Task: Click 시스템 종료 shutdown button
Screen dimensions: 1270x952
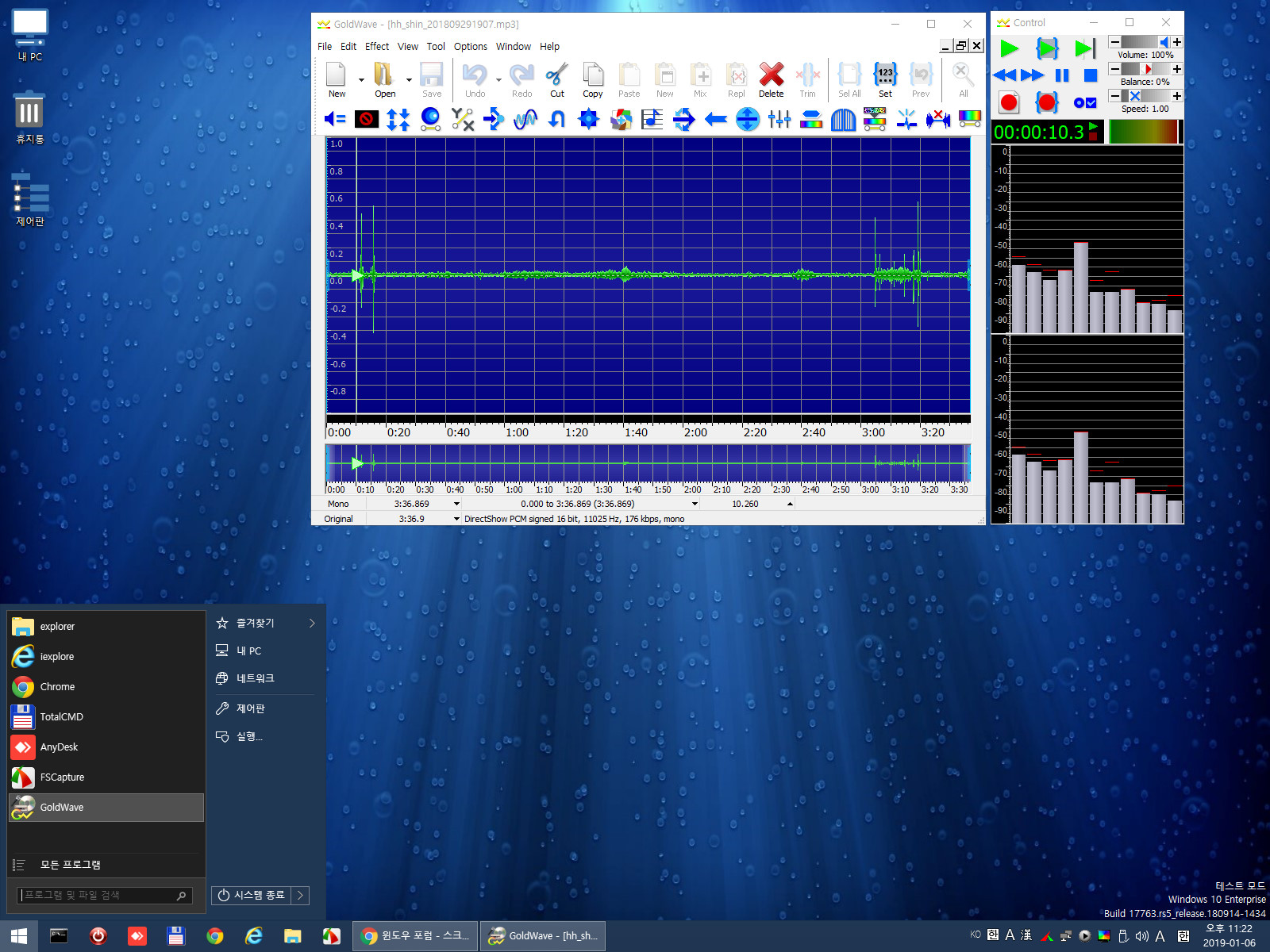Action: (252, 895)
